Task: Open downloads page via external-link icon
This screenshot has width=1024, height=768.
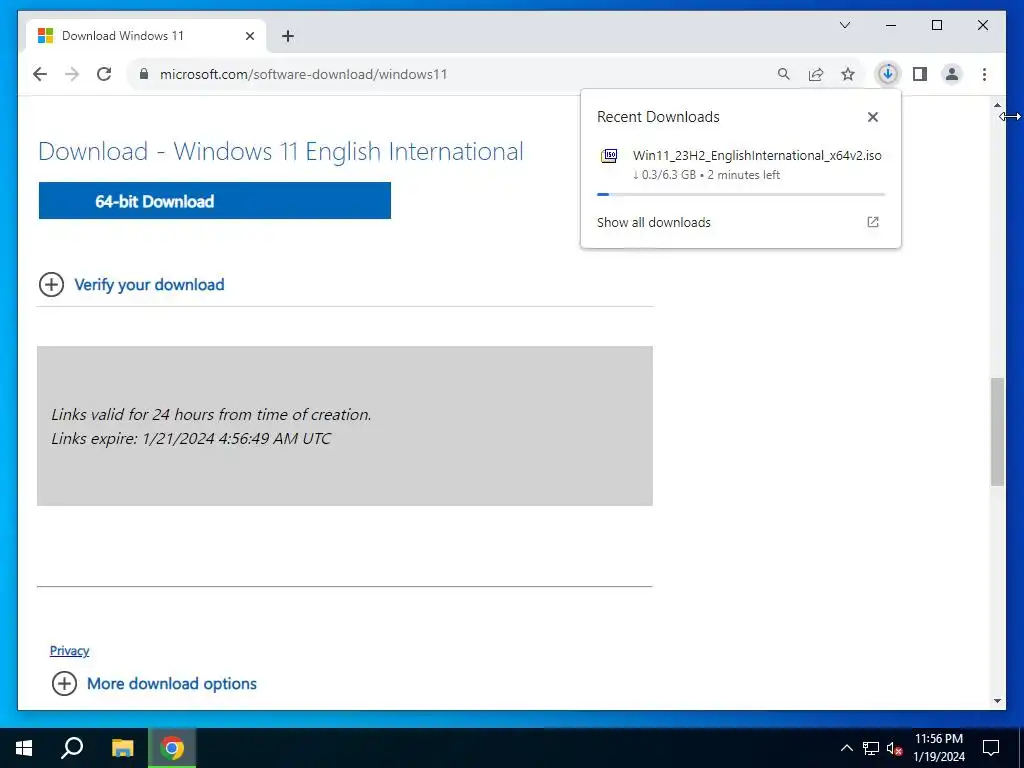Action: [x=872, y=222]
